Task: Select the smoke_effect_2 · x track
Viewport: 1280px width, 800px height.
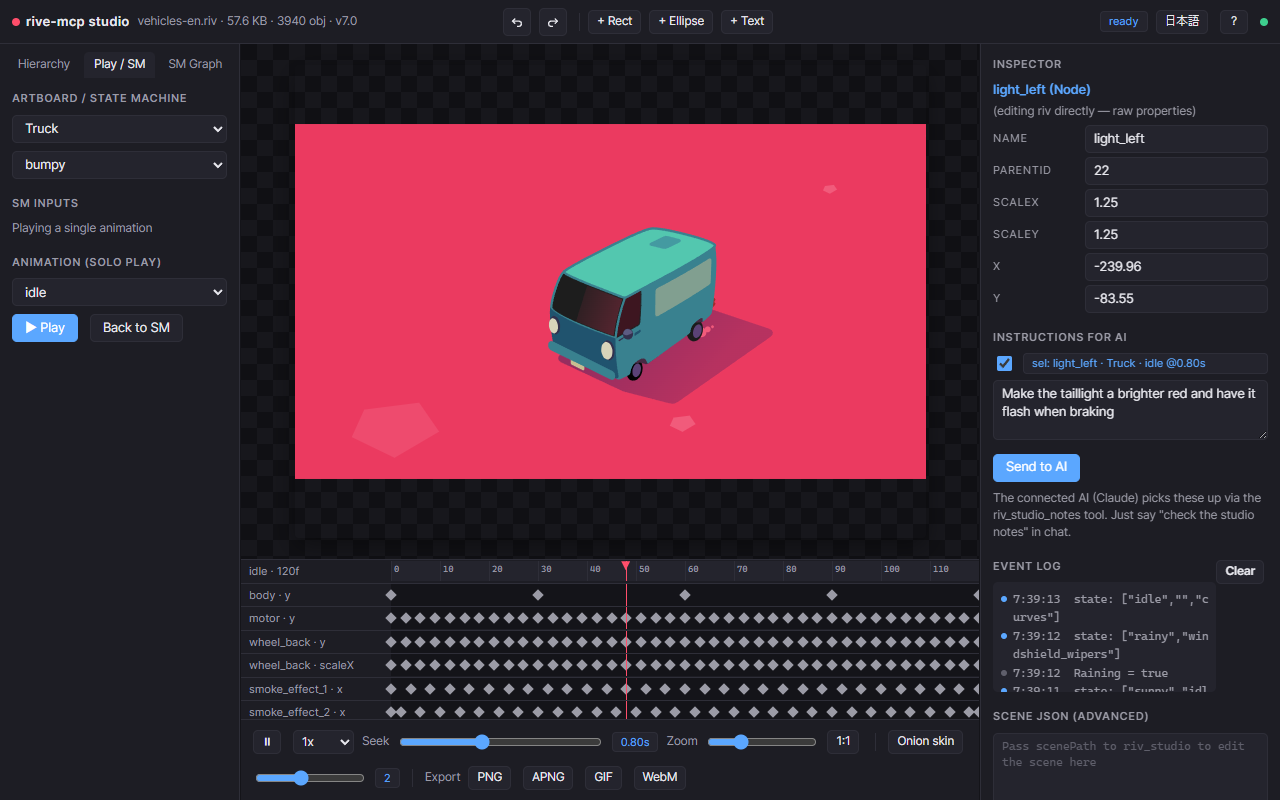Action: [x=610, y=712]
